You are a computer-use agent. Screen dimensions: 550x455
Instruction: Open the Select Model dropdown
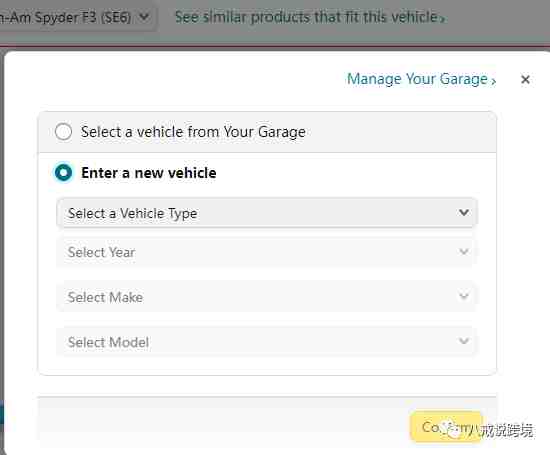[x=267, y=342]
